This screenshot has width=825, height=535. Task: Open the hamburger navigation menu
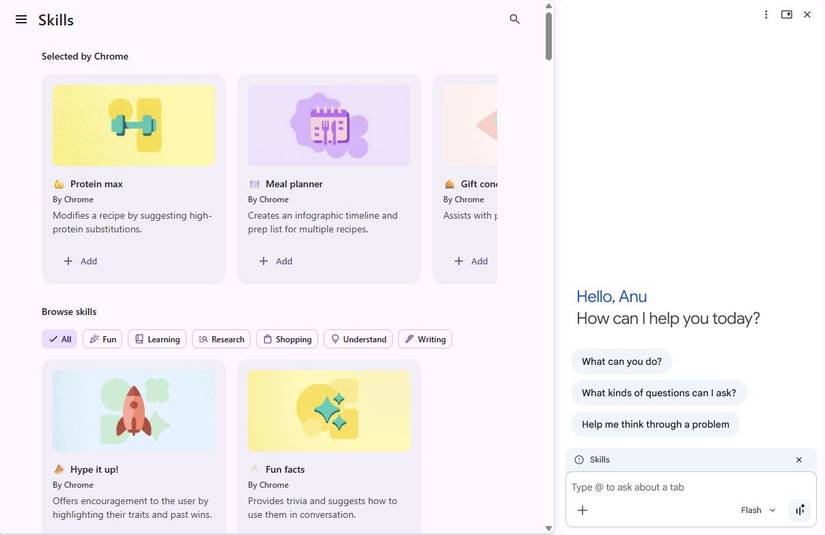click(21, 19)
